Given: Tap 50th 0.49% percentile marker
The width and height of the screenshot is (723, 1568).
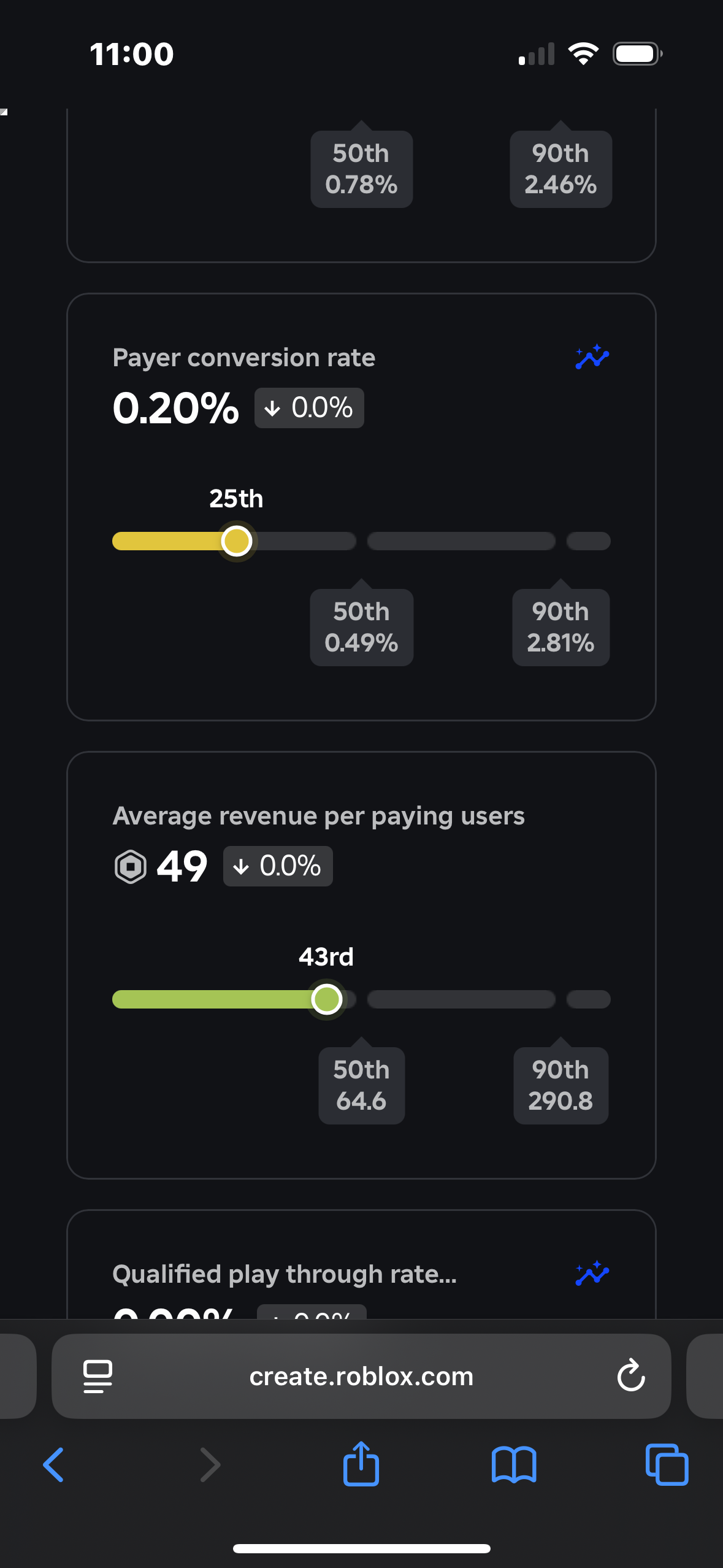Looking at the screenshot, I should click(361, 627).
